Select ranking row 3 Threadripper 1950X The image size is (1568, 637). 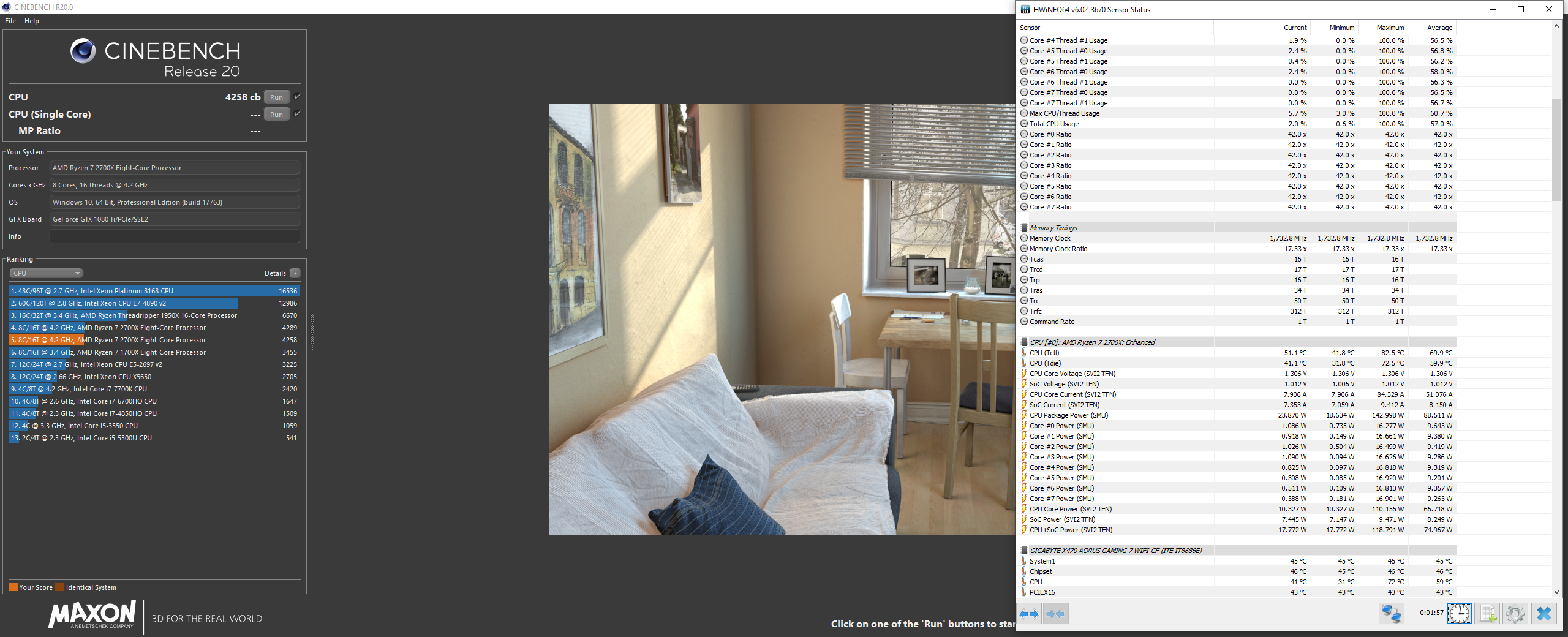154,315
